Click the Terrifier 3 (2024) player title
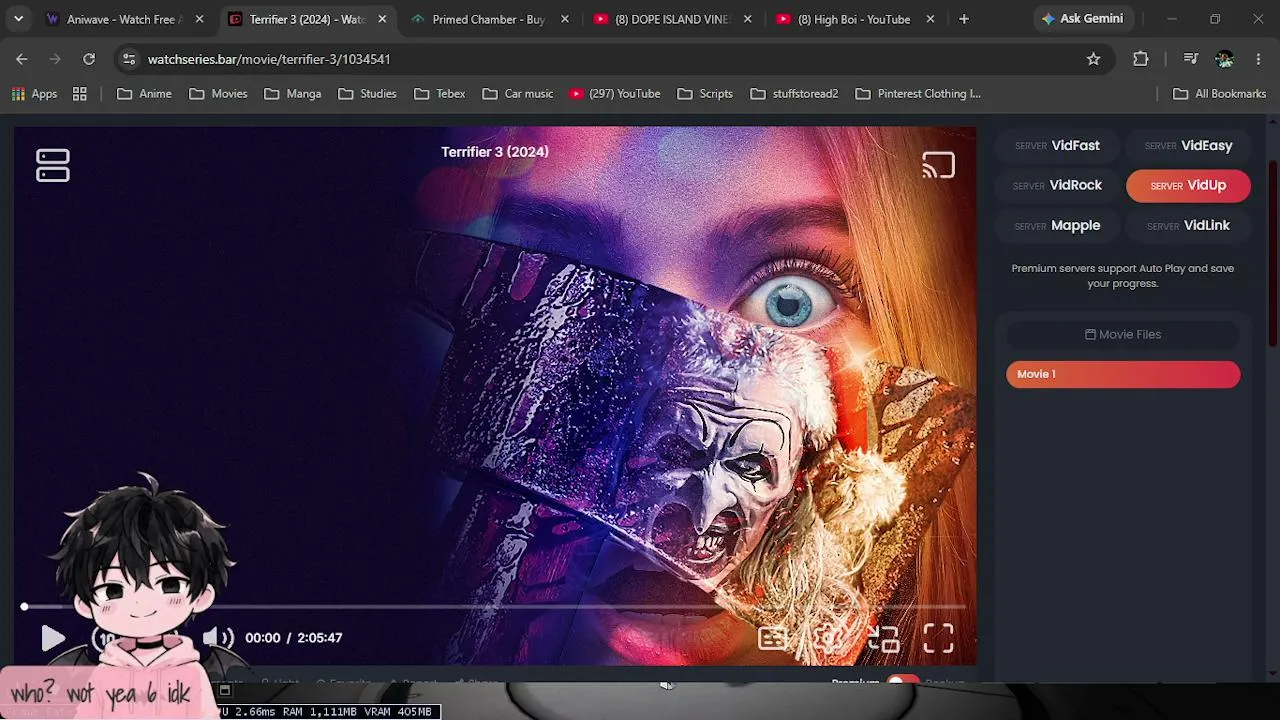 [x=495, y=152]
